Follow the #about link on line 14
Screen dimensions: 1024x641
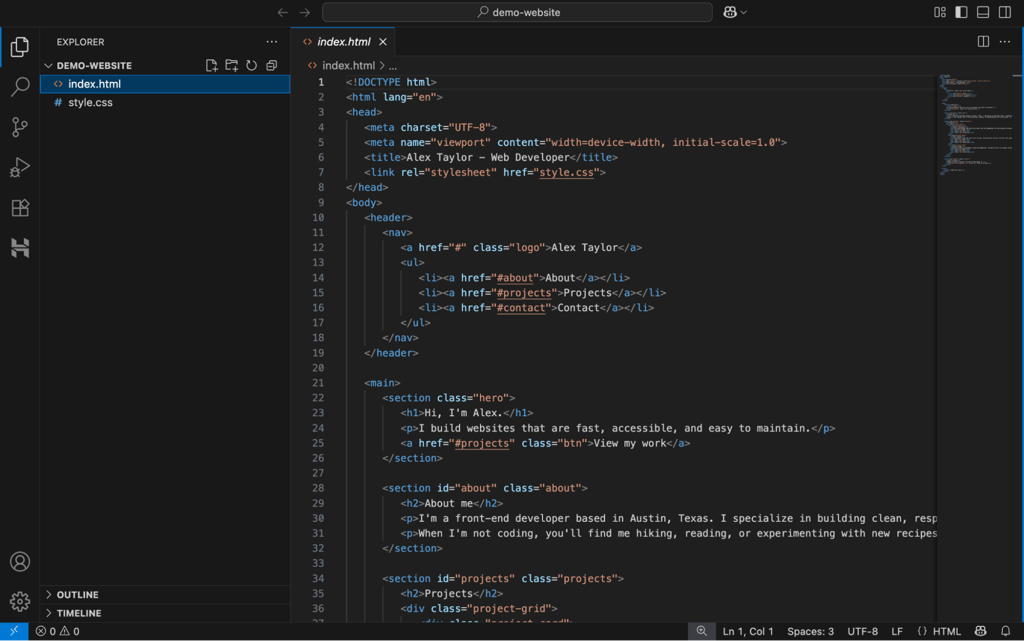click(x=515, y=278)
